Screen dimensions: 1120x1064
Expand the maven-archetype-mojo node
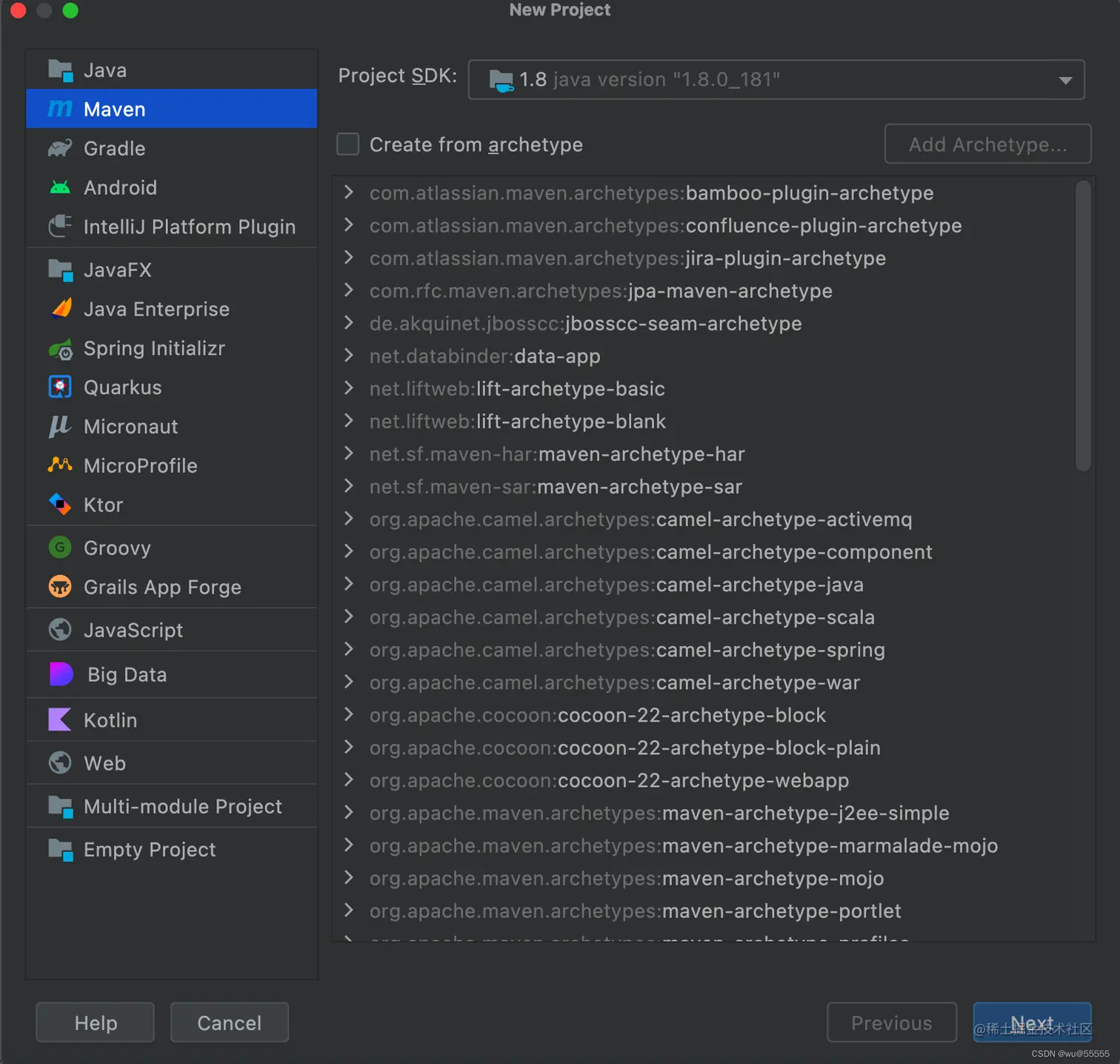click(349, 877)
